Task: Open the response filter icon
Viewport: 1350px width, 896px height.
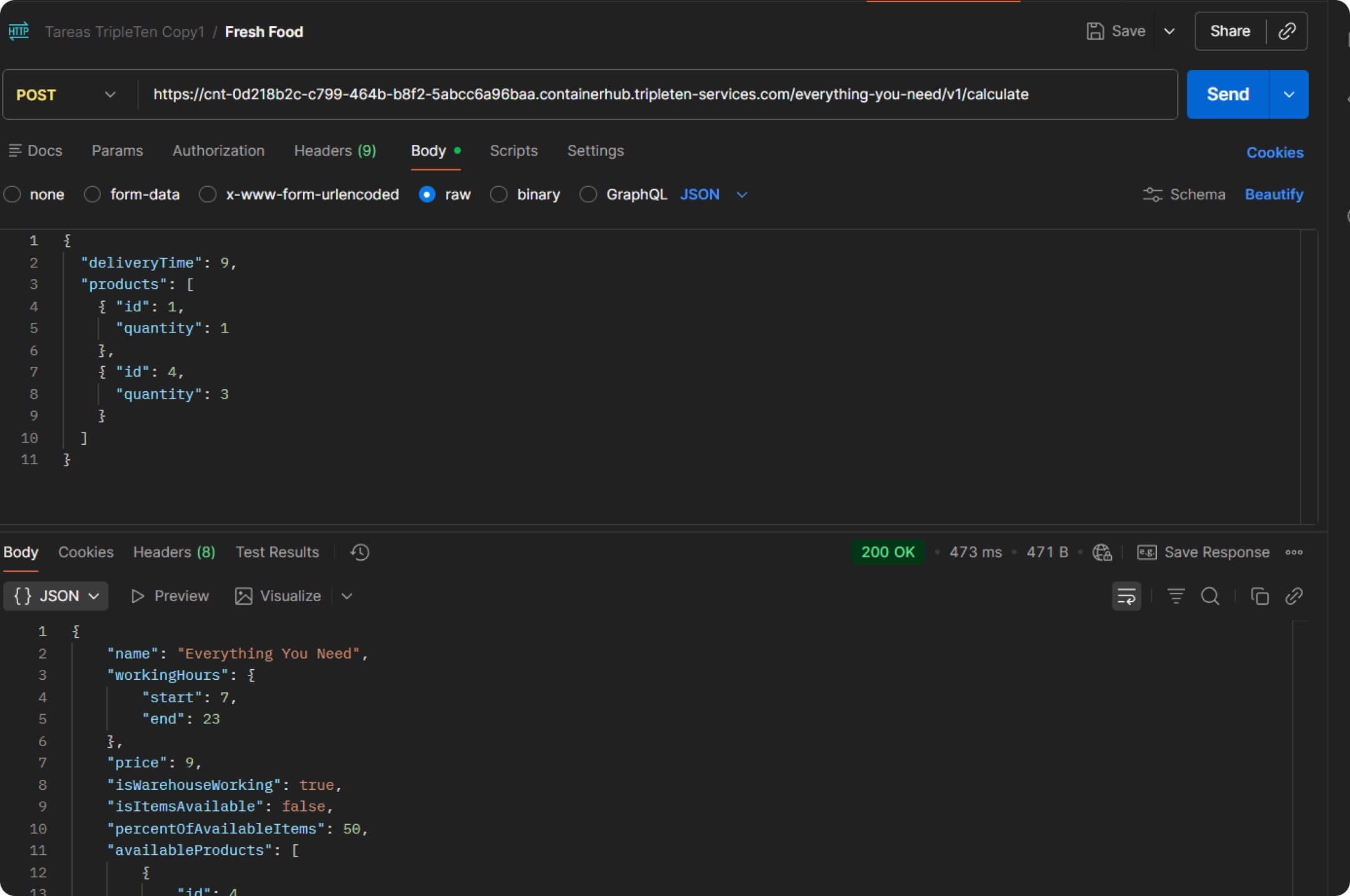Action: point(1176,596)
